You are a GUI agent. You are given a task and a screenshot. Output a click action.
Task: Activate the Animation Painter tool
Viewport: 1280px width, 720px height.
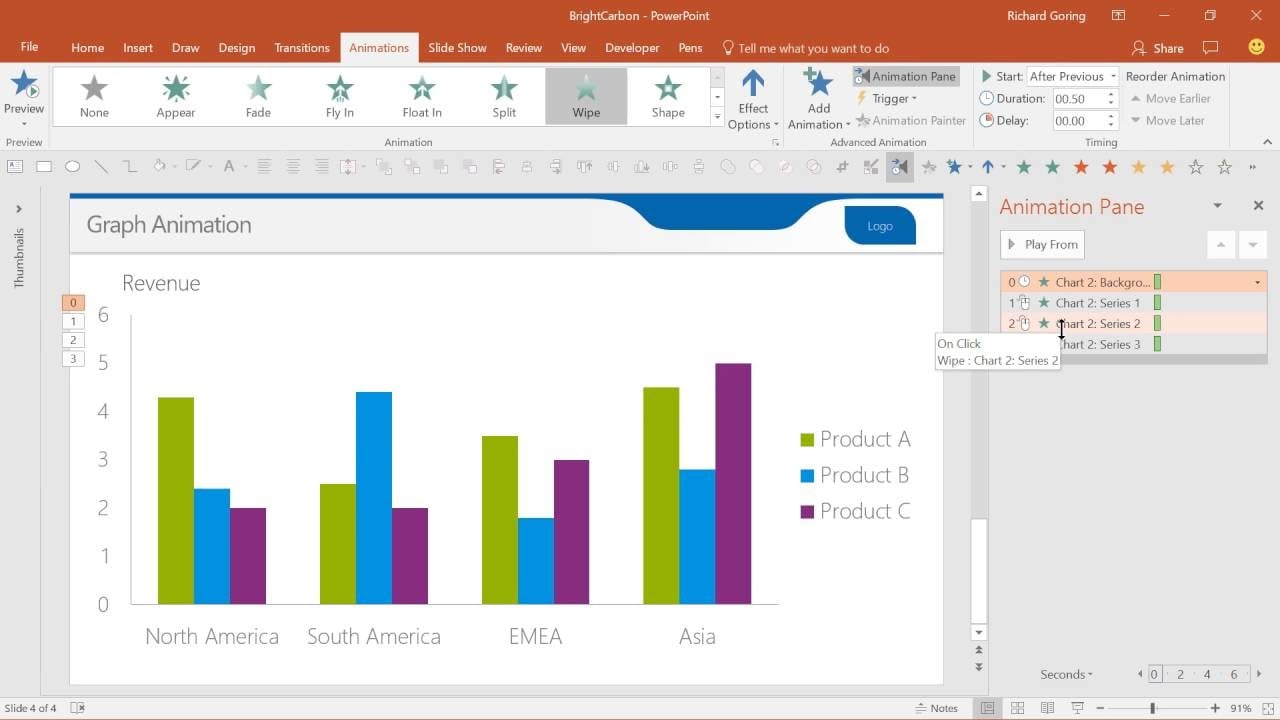click(911, 120)
